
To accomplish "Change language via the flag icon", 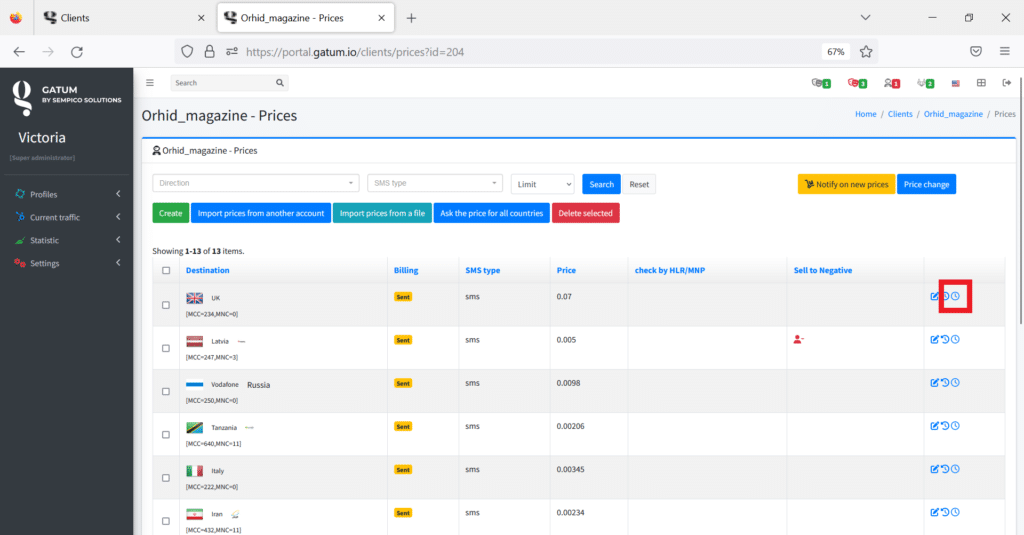I will pyautogui.click(x=955, y=84).
